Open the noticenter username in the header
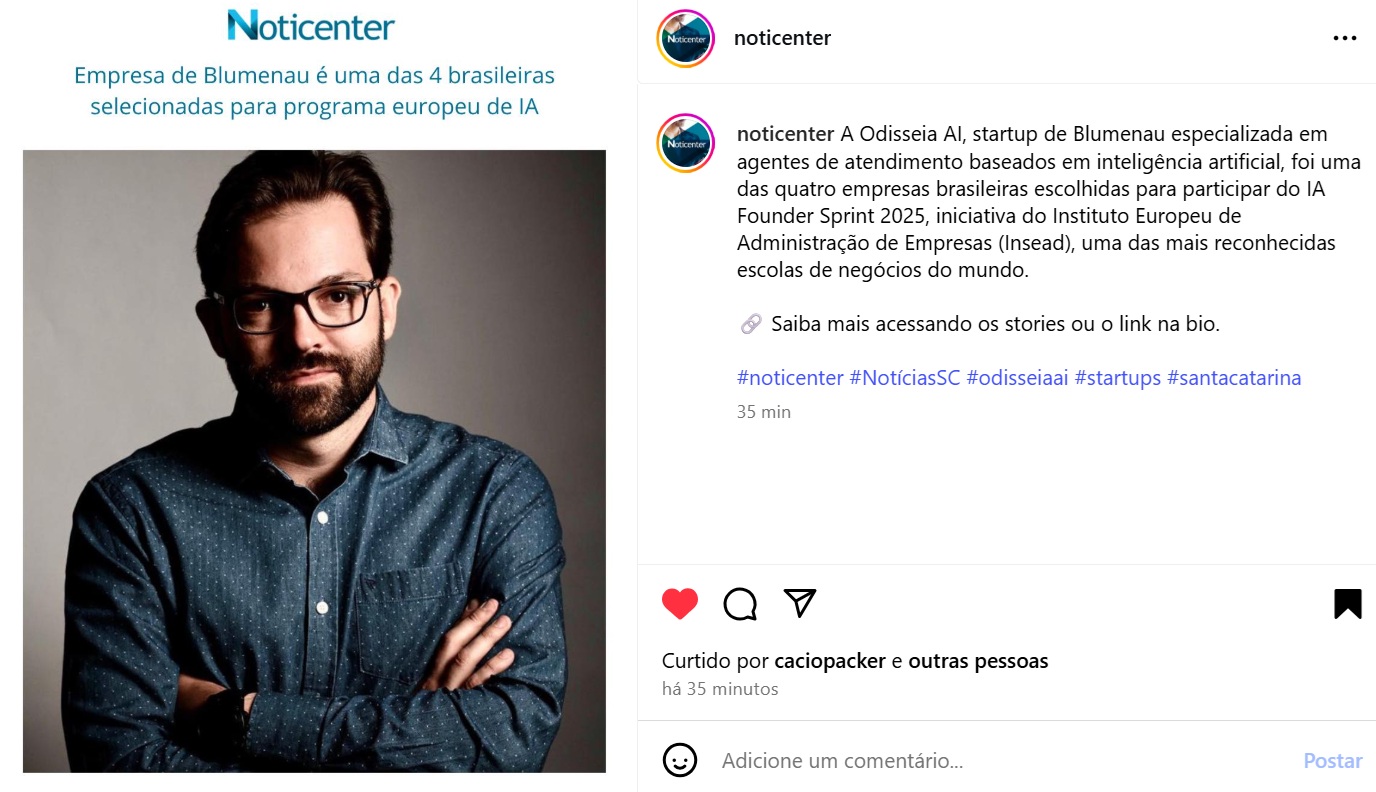 (782, 38)
